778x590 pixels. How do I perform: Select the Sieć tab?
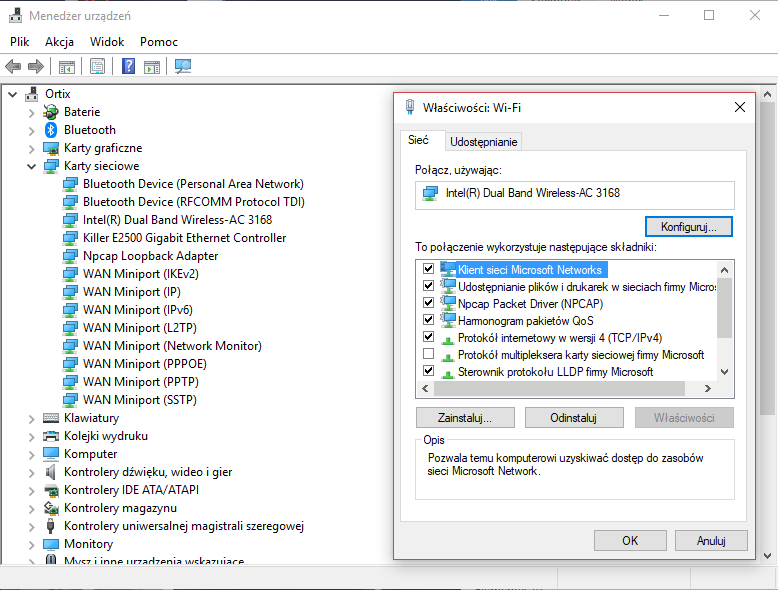coord(418,140)
